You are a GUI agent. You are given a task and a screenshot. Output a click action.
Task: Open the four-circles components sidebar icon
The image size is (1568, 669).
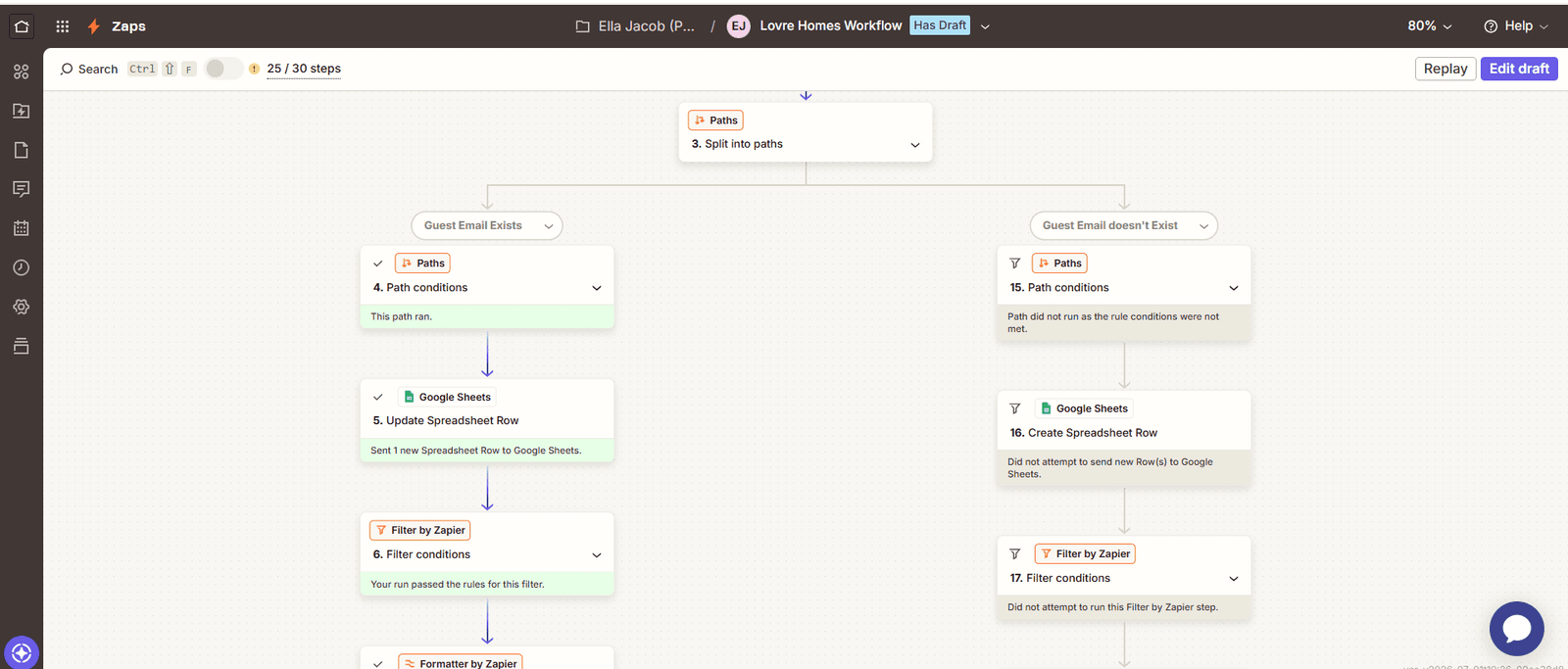22,72
